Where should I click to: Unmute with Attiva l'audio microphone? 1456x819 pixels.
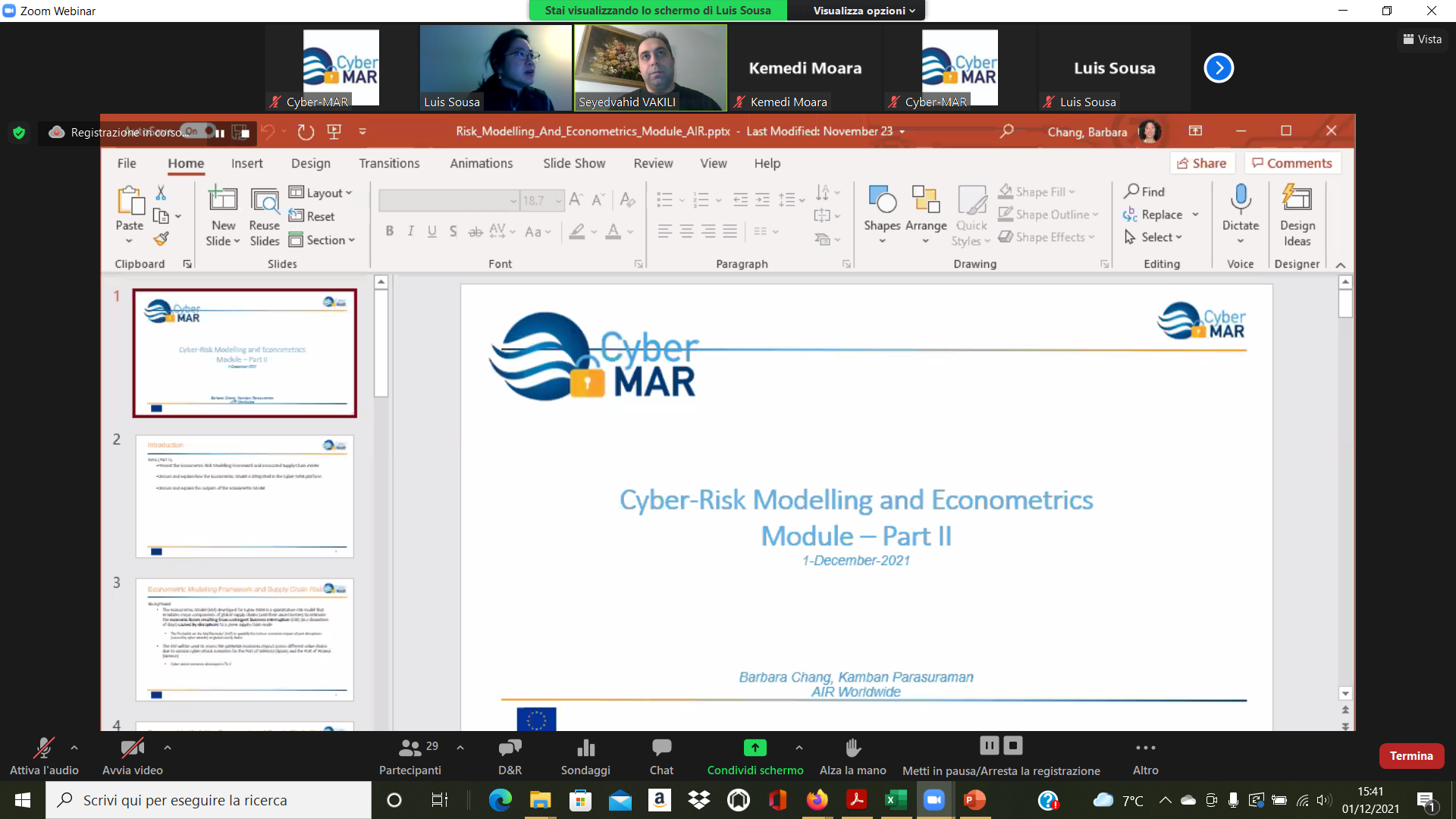point(43,748)
